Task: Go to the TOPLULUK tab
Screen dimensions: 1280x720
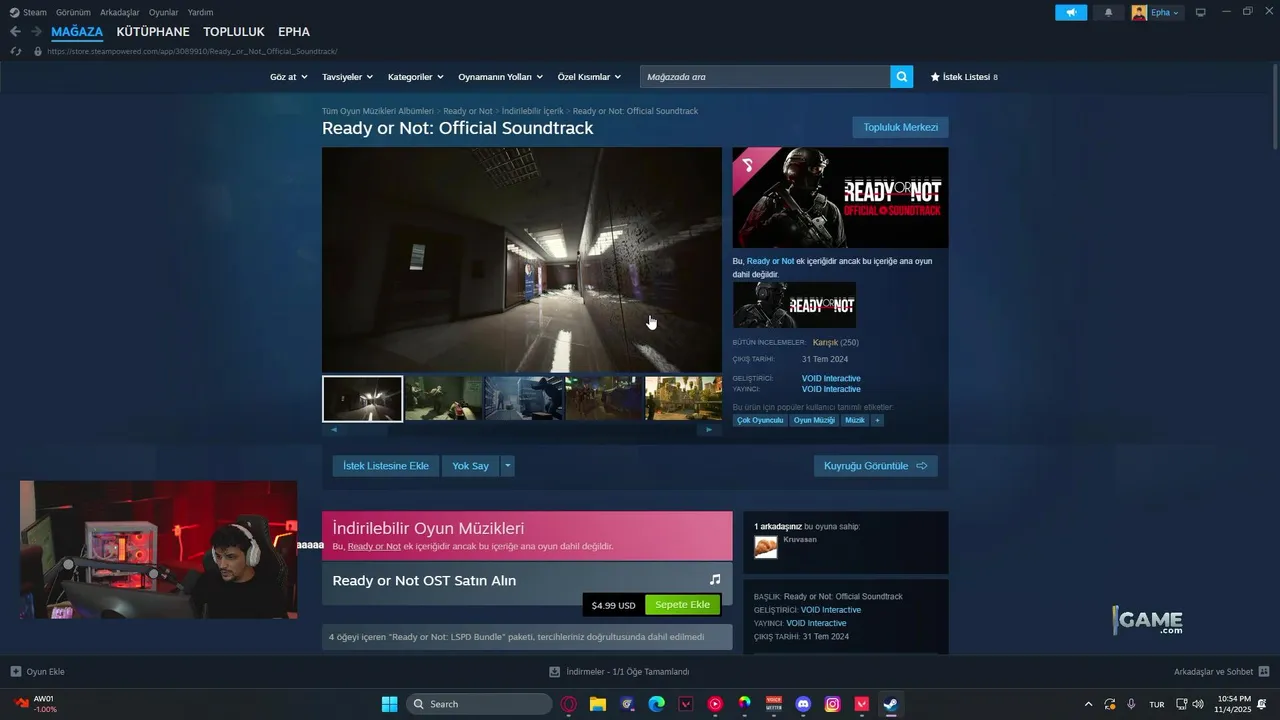Action: click(x=234, y=32)
